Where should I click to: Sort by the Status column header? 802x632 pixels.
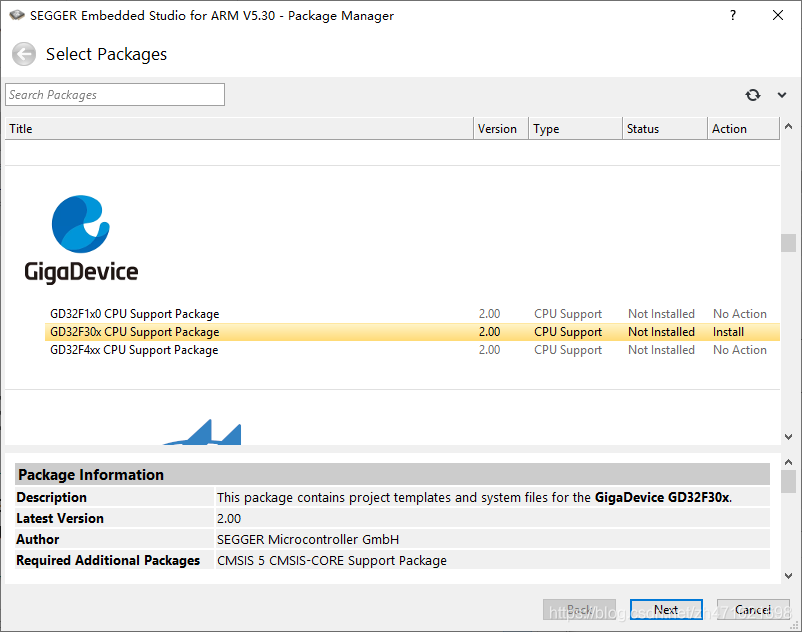(x=664, y=129)
